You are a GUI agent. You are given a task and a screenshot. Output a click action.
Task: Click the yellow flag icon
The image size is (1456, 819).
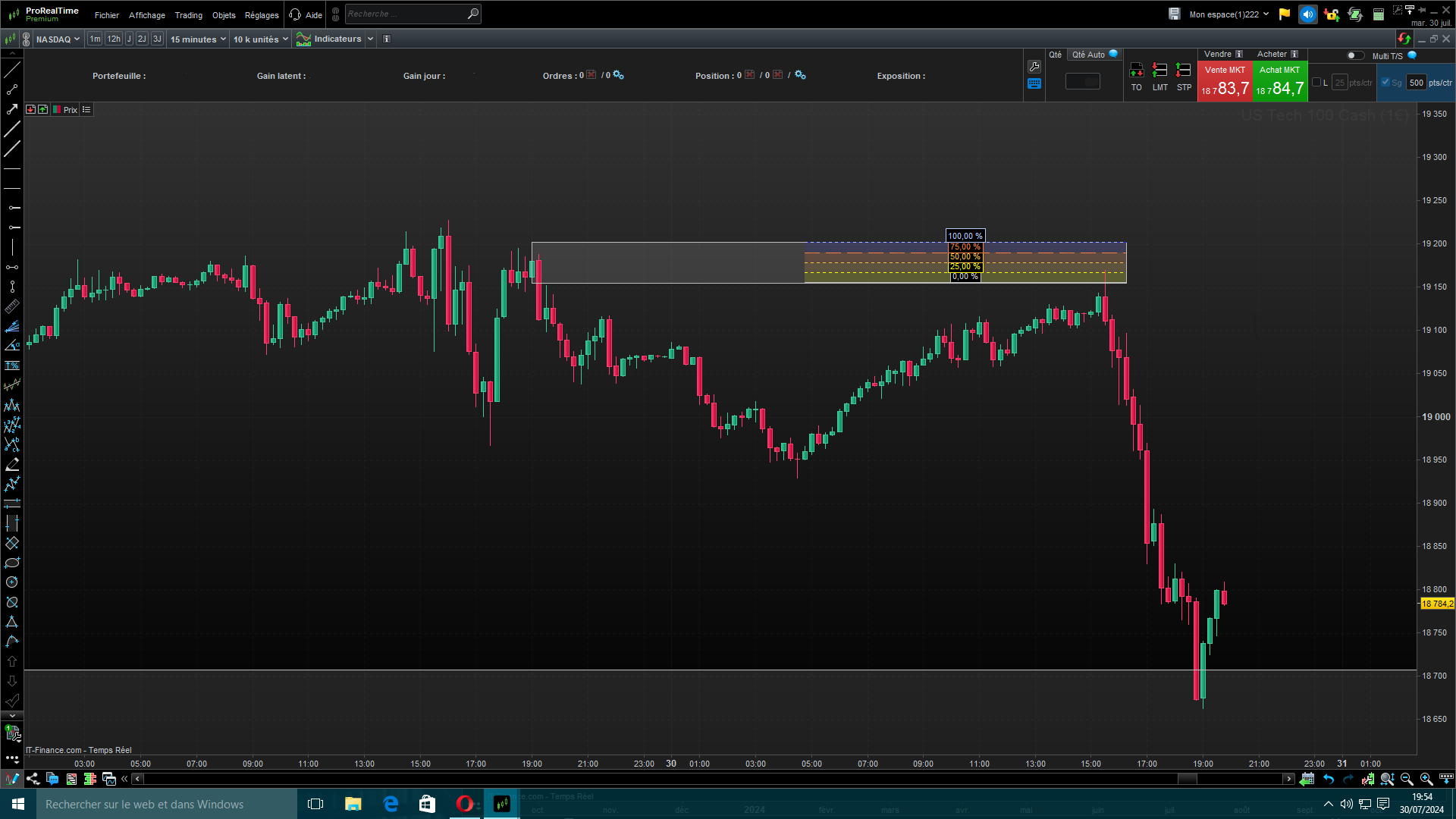coord(1284,14)
